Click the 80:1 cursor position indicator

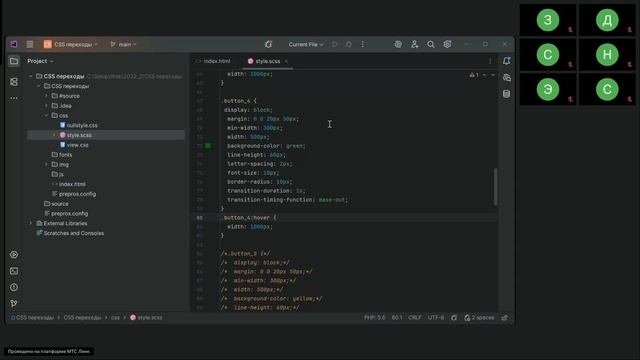click(x=397, y=318)
